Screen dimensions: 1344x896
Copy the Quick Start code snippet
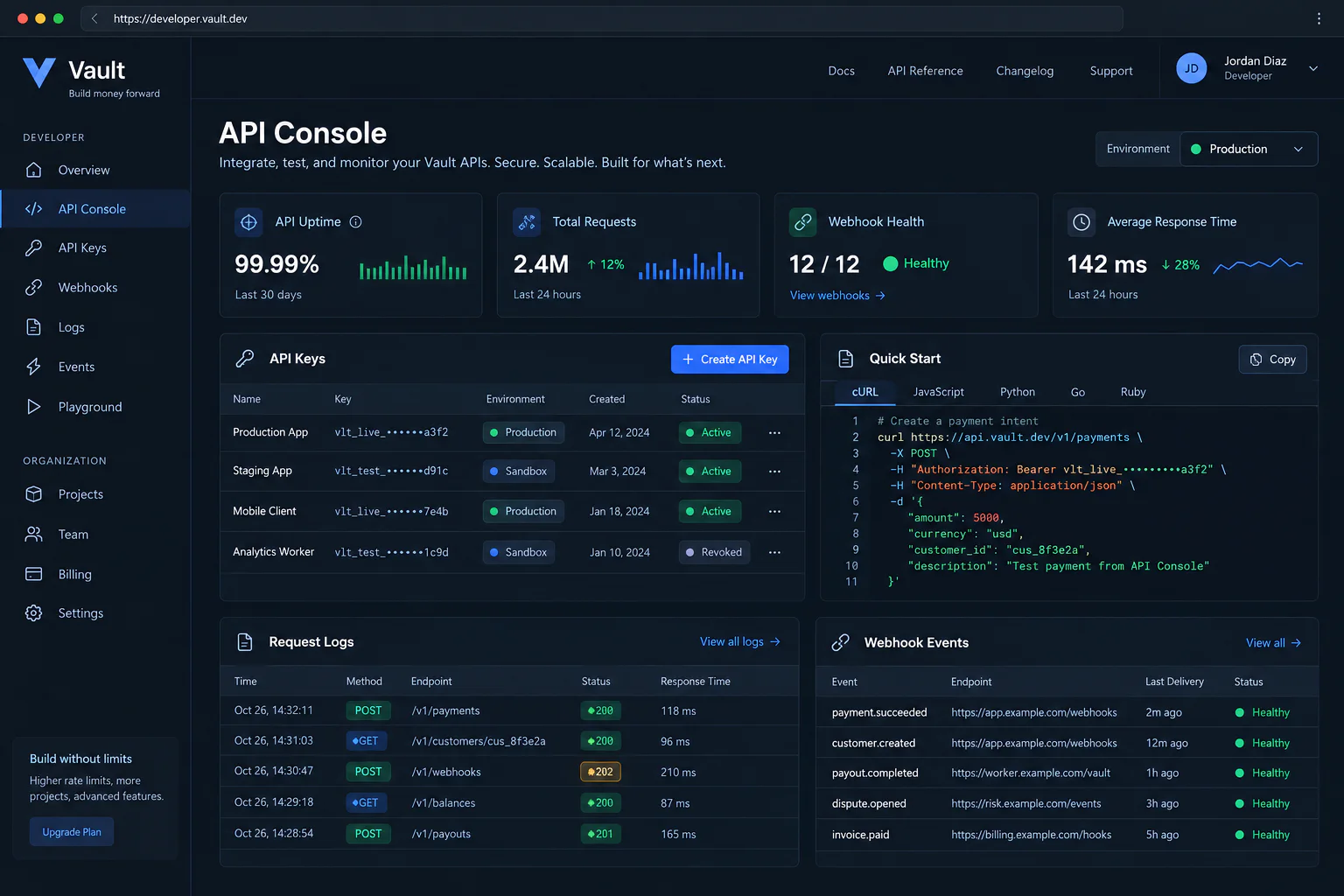pos(1273,360)
